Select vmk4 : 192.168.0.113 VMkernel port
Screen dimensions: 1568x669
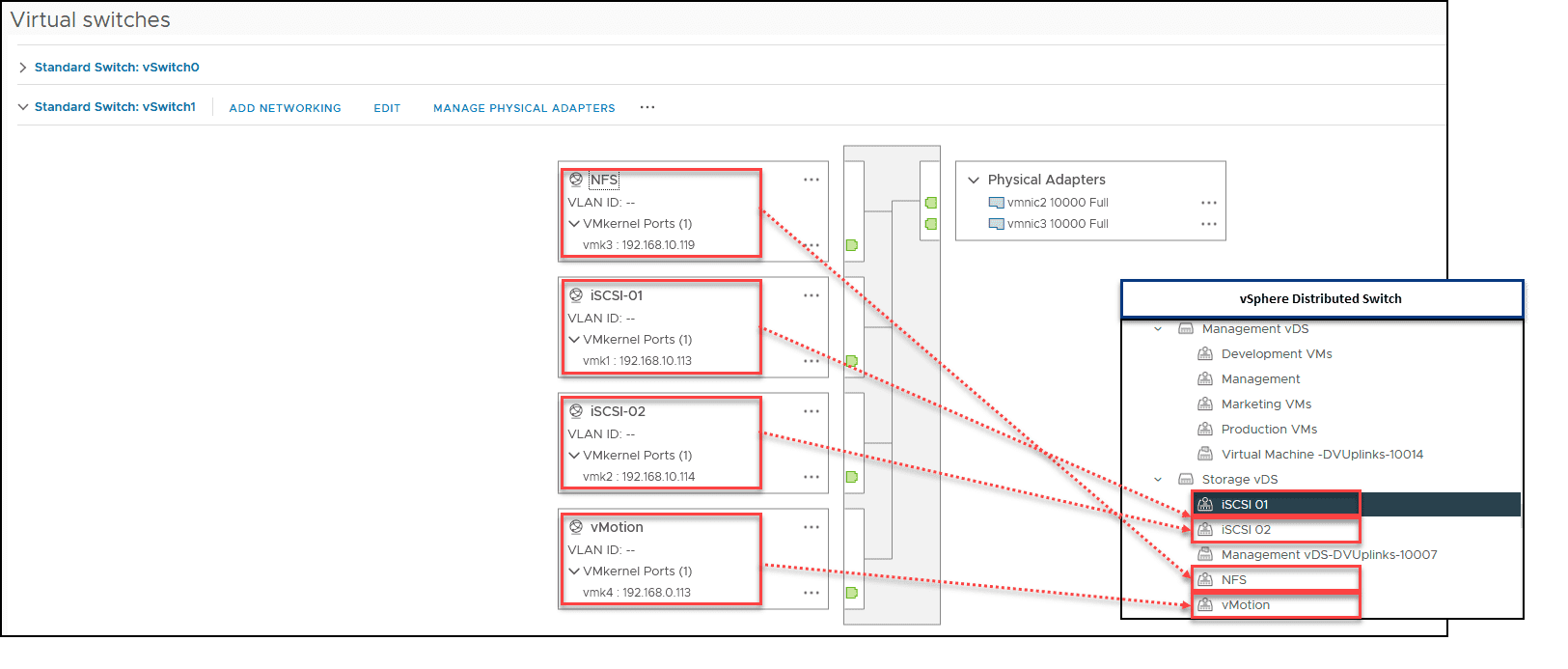pos(637,593)
